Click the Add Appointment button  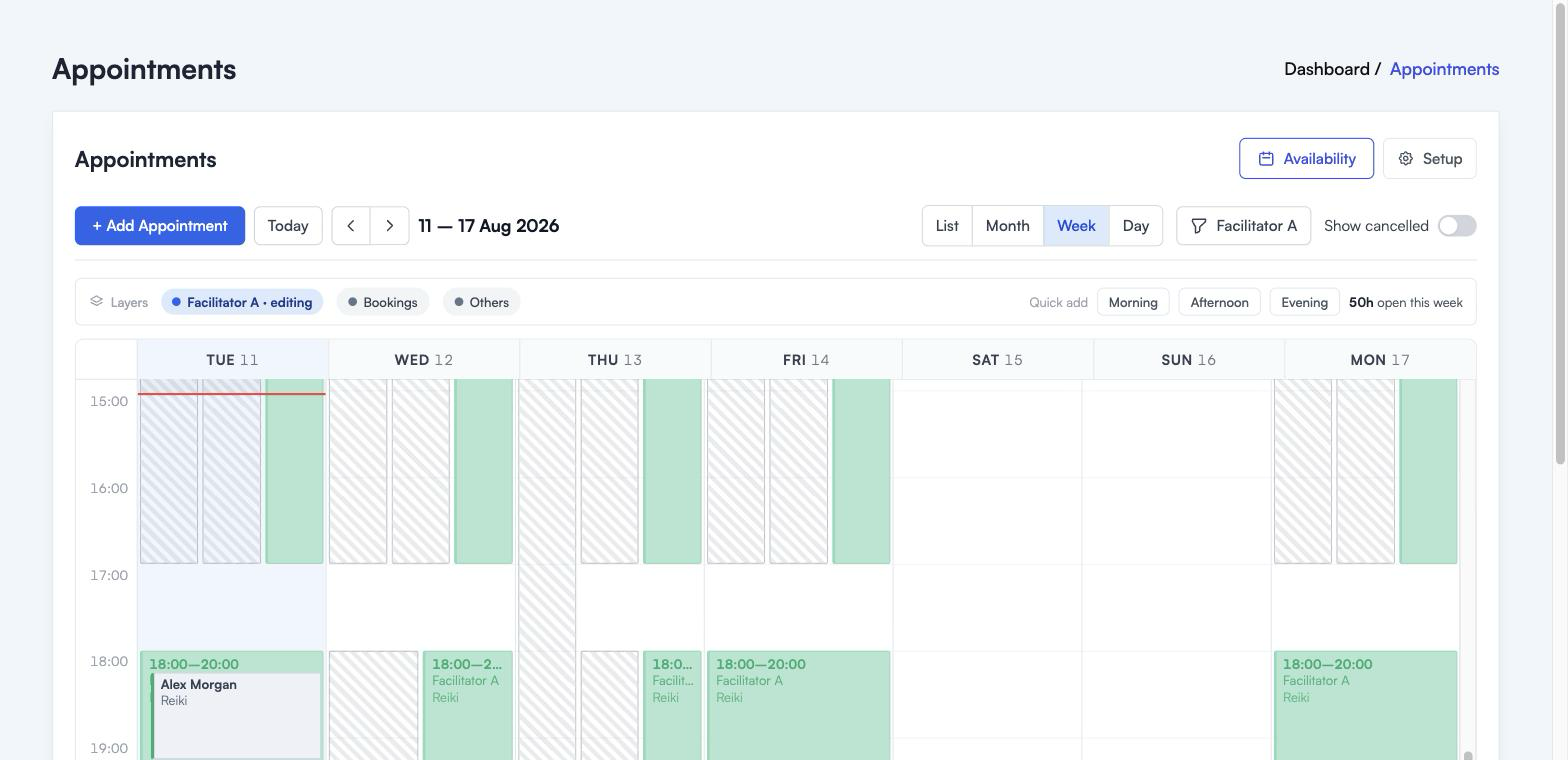160,226
